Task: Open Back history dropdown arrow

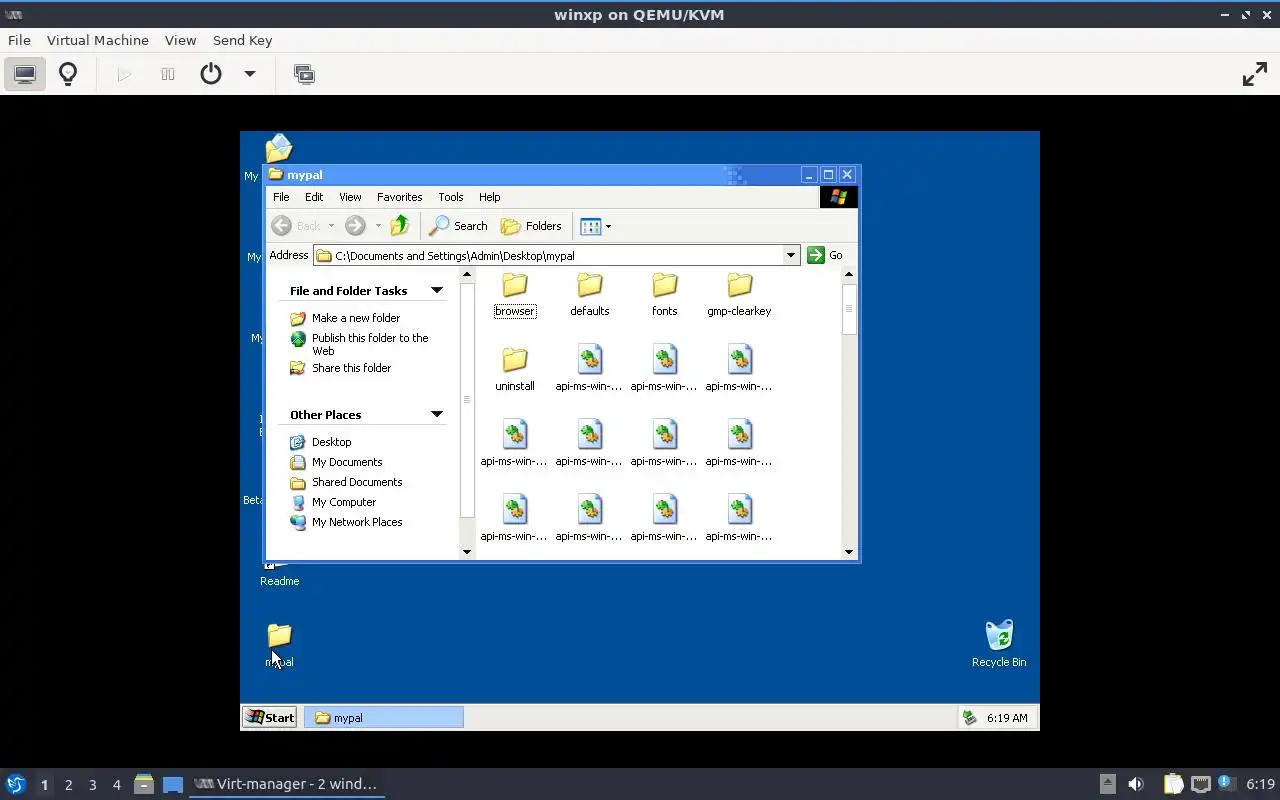Action: 331,226
